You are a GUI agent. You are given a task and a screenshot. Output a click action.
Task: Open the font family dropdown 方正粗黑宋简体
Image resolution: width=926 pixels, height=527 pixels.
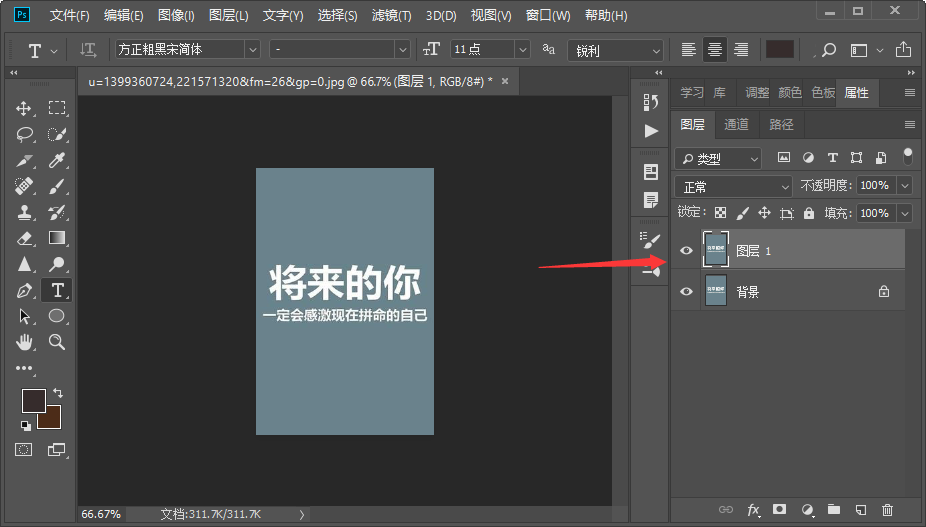click(252, 50)
